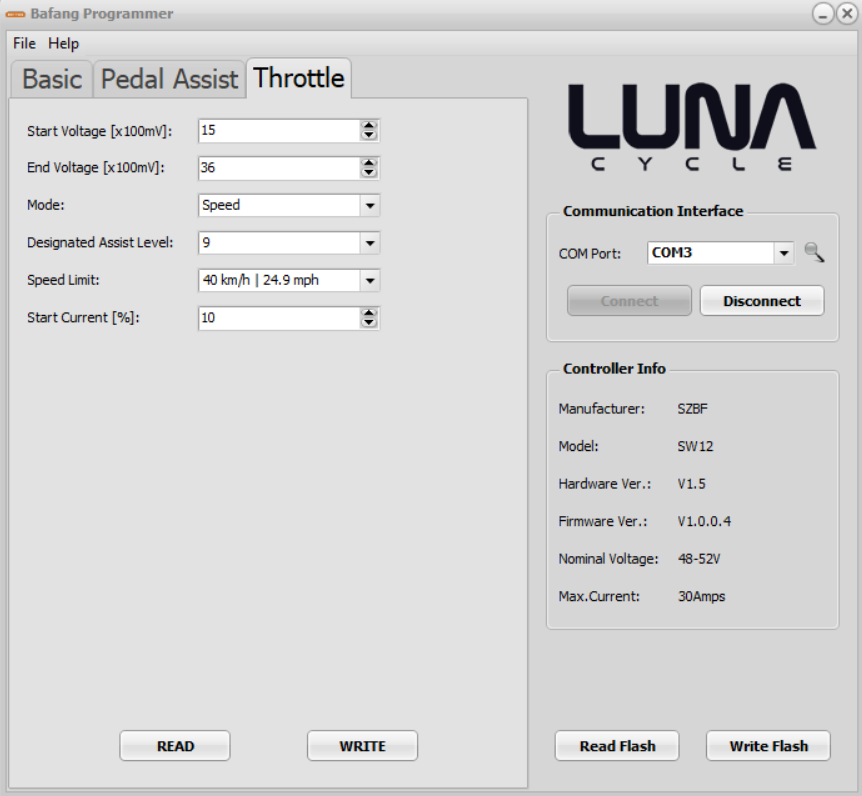Switch to the Pedal Assist tab
Image resolution: width=862 pixels, height=796 pixels.
170,79
